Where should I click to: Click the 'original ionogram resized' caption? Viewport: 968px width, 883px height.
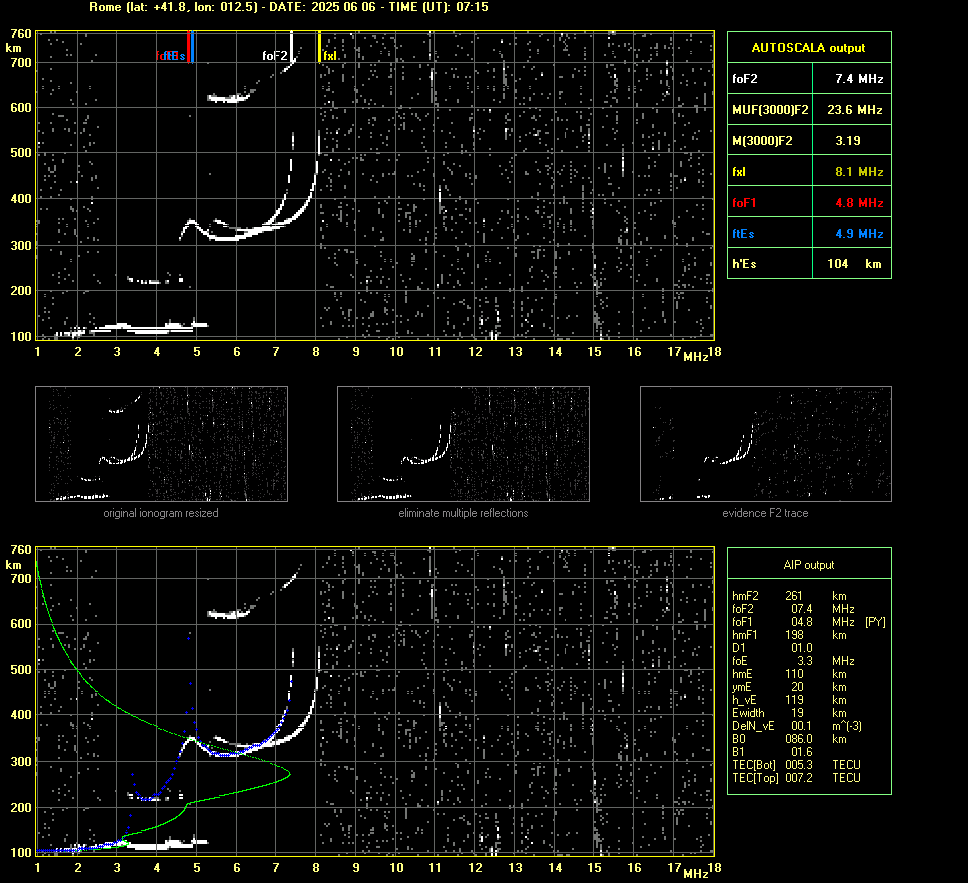coord(161,513)
